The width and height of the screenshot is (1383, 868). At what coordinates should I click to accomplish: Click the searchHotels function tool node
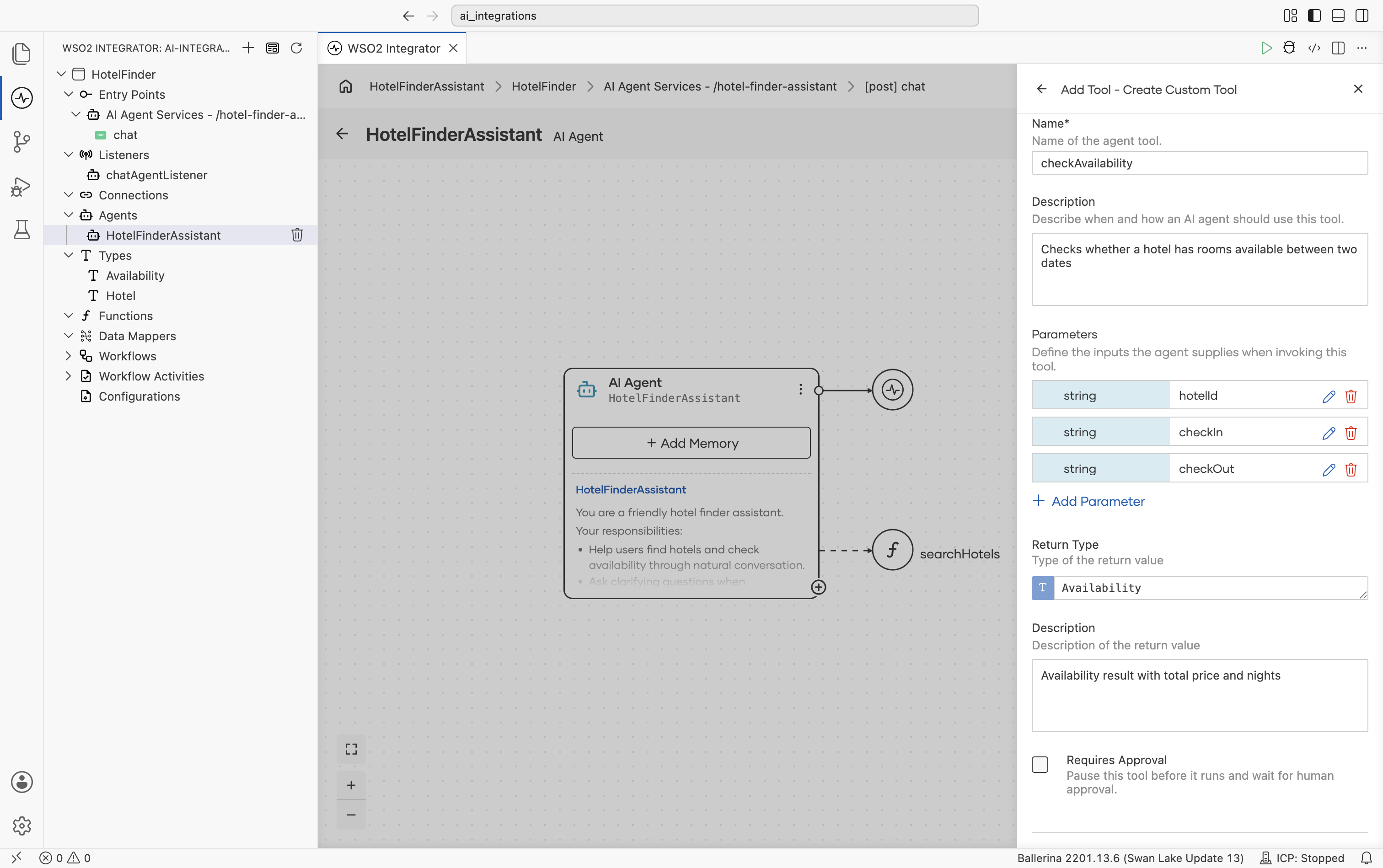[892, 550]
